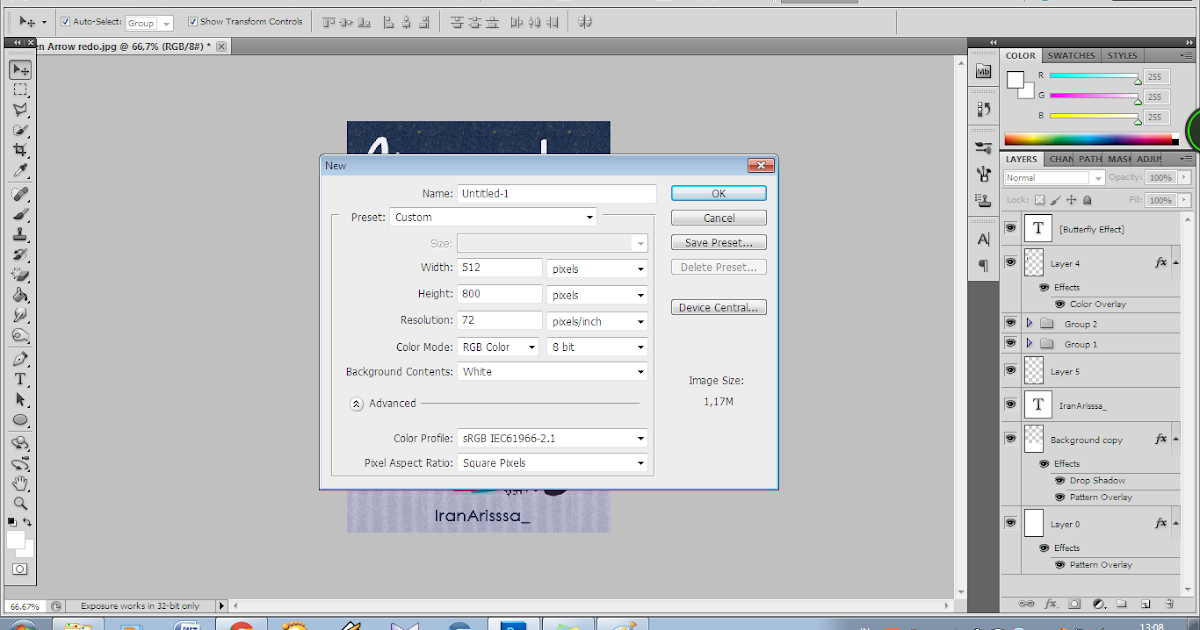Hide Layer 0 with its eye icon

tap(1011, 523)
